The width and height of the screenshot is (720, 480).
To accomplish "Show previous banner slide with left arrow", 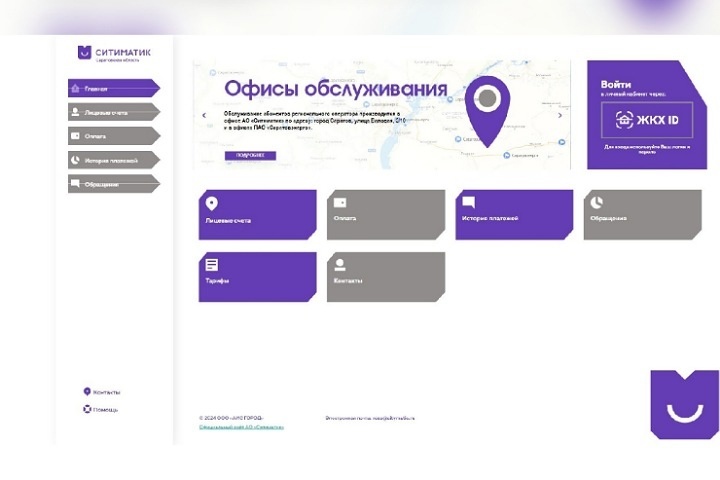I will (x=204, y=115).
